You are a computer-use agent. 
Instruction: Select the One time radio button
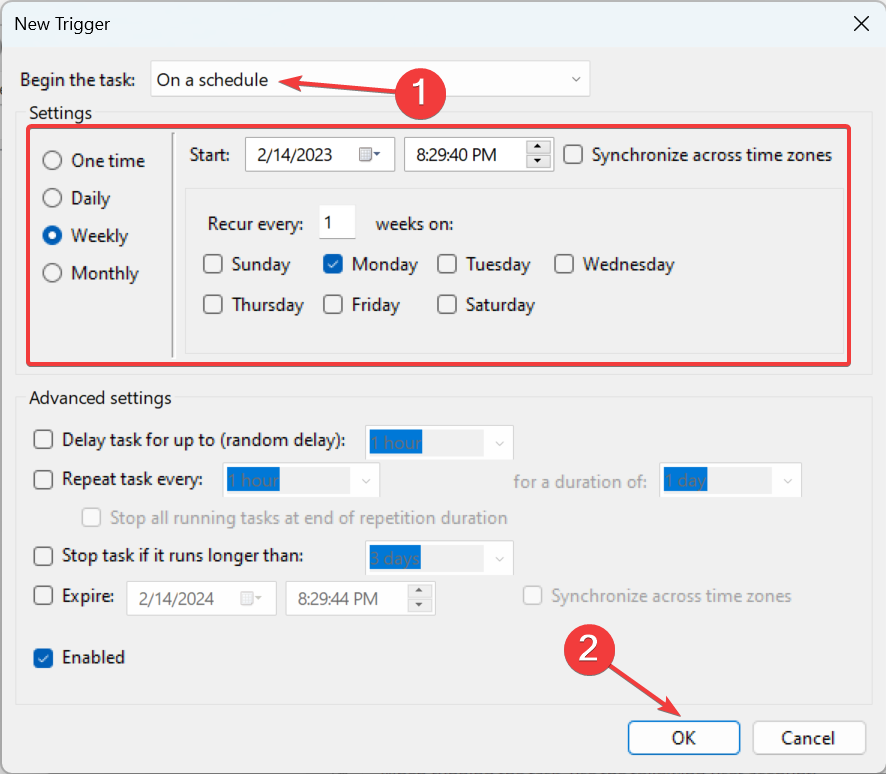click(x=53, y=160)
